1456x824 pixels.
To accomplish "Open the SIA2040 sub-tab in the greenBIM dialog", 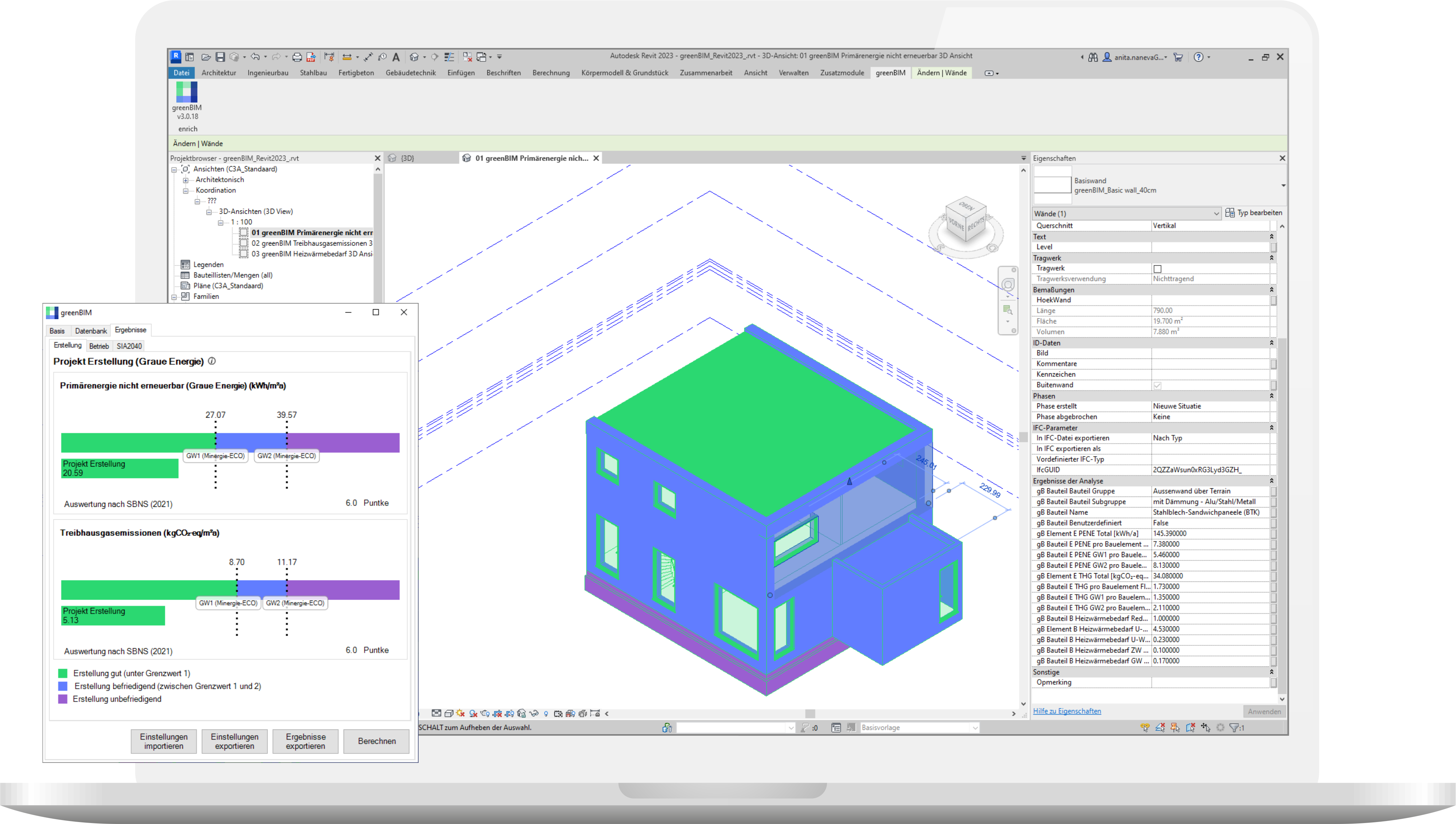I will tap(129, 346).
